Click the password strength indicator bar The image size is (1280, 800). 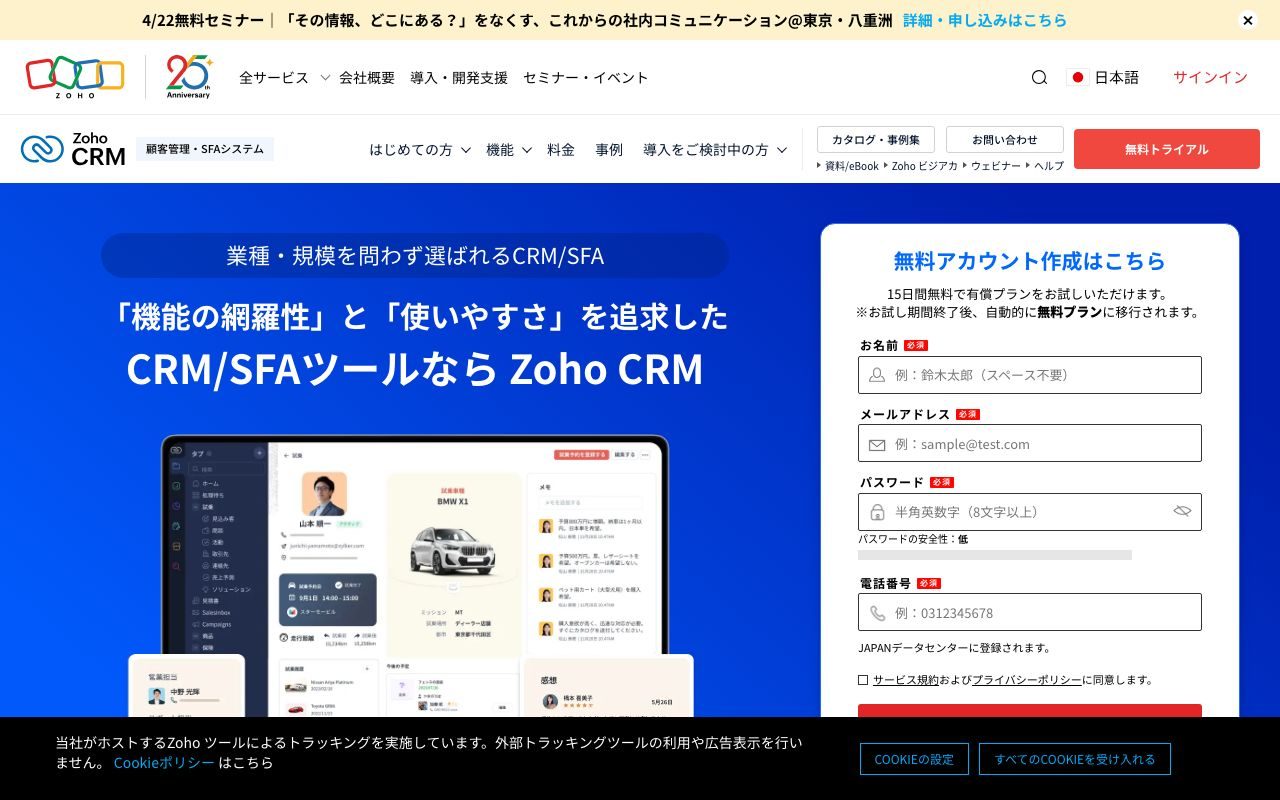[994, 557]
